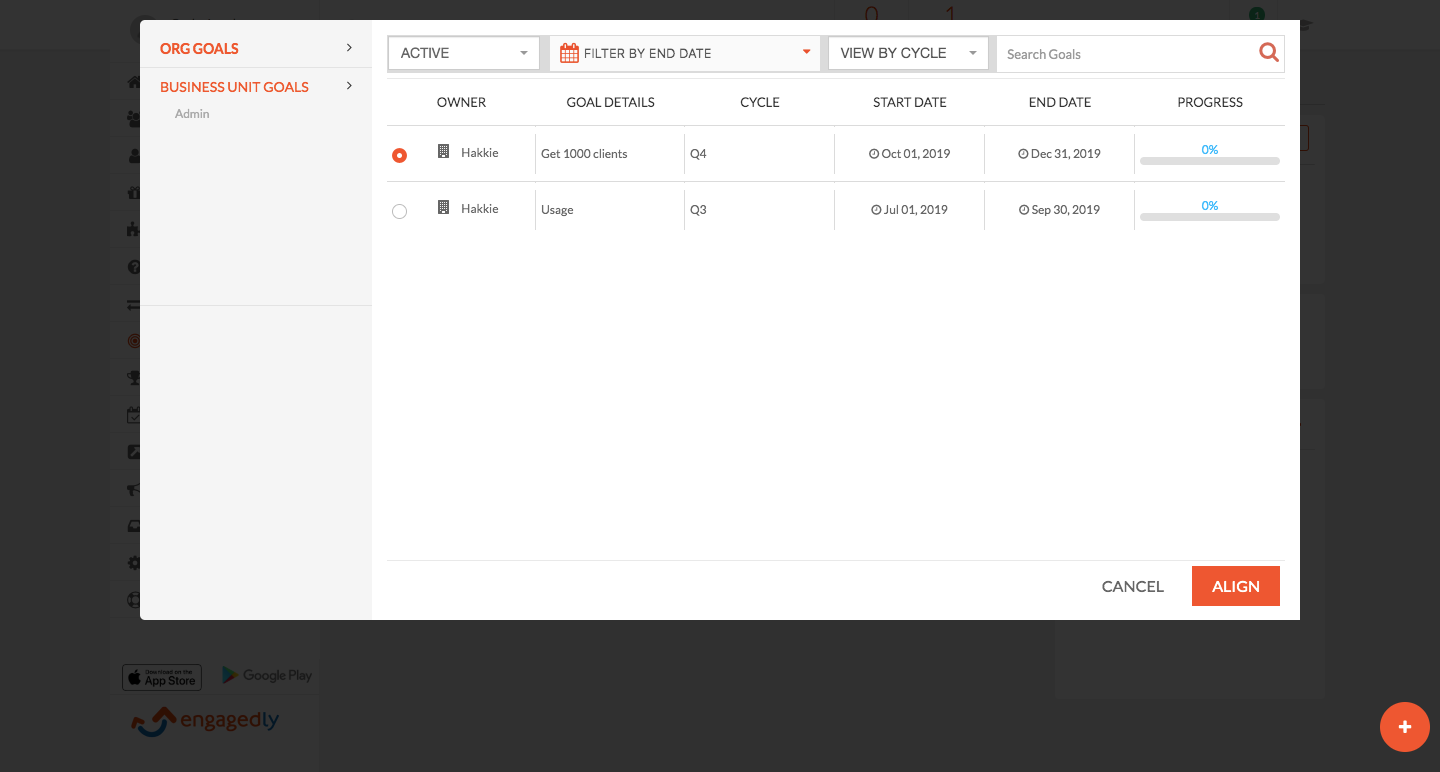
Task: Open the Filter By End Date dropdown
Action: (x=684, y=53)
